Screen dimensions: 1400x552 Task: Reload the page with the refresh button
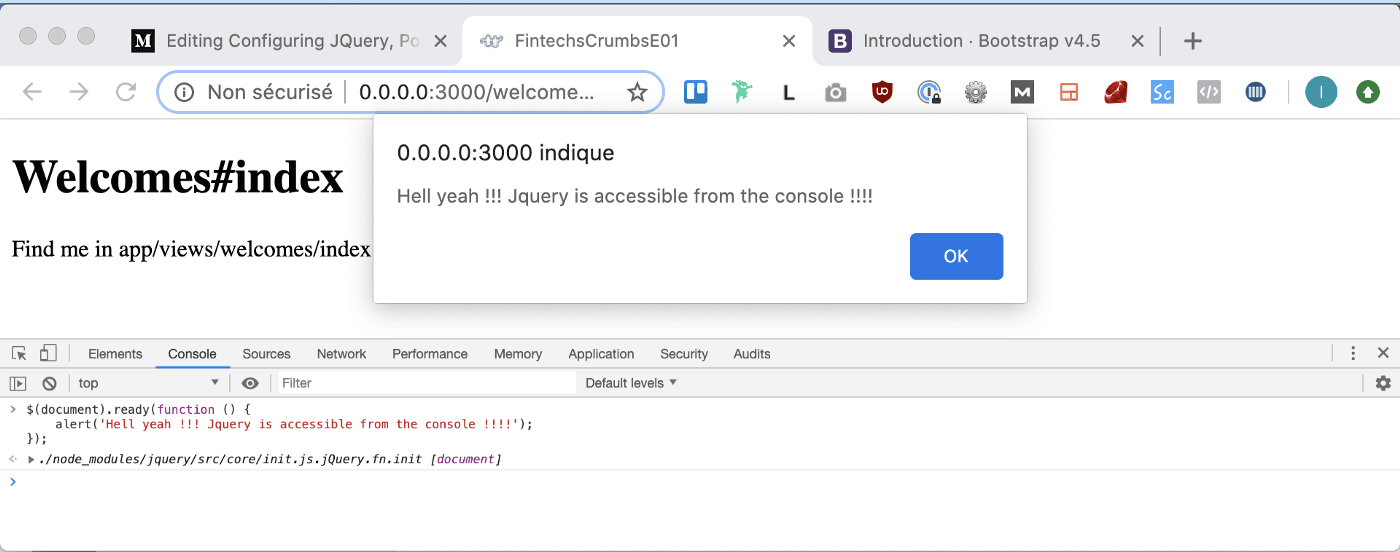click(126, 92)
